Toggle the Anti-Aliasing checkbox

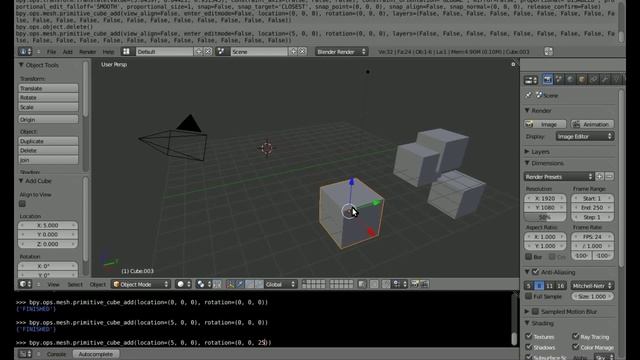click(536, 272)
